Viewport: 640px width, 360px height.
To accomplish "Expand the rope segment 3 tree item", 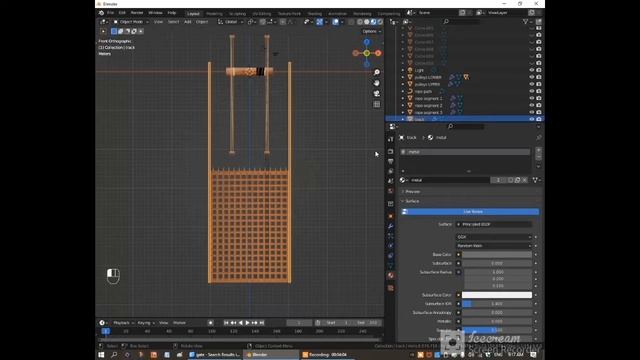I will 403,112.
